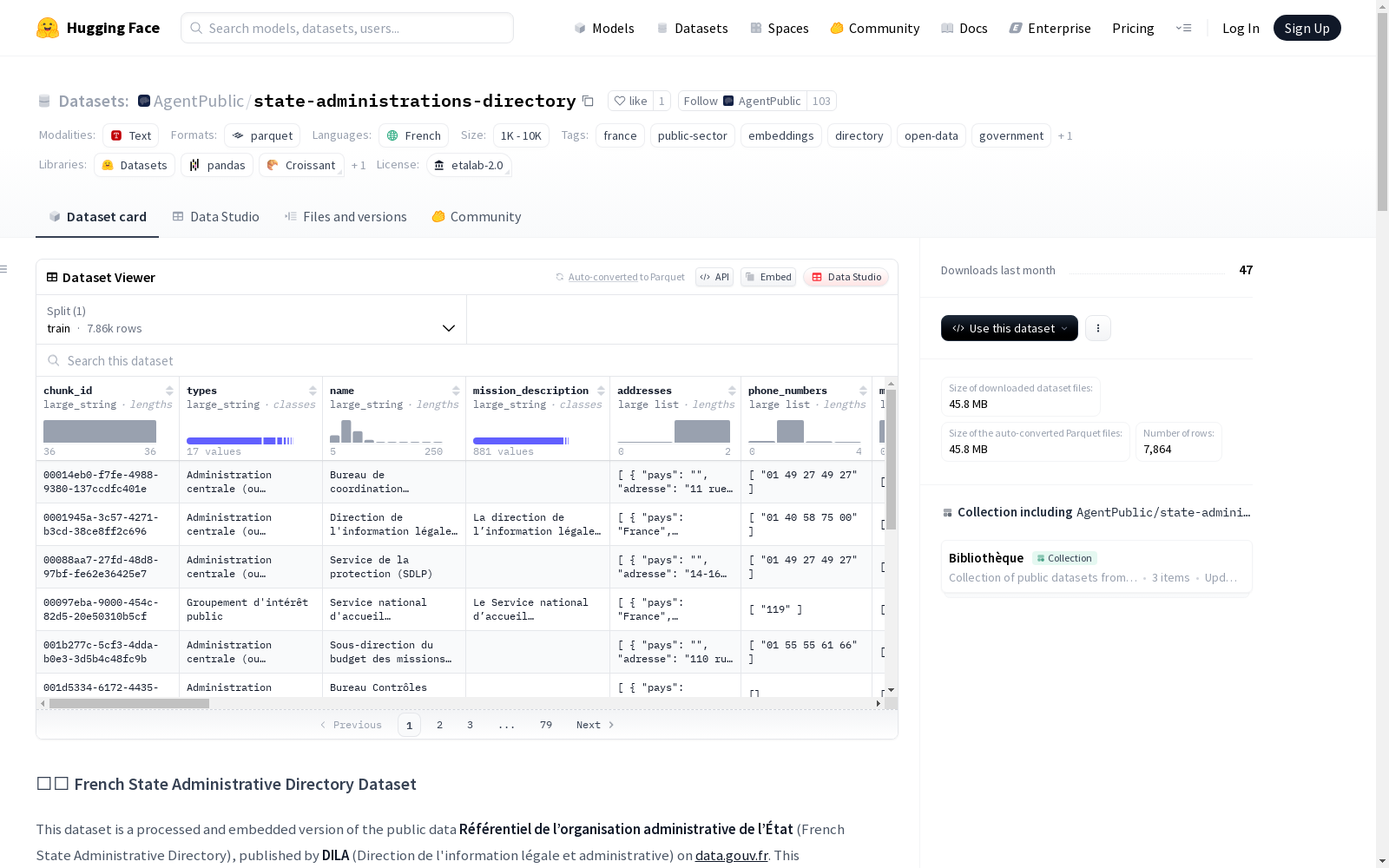
Task: Click the Hugging Face logo icon
Action: coord(48,28)
